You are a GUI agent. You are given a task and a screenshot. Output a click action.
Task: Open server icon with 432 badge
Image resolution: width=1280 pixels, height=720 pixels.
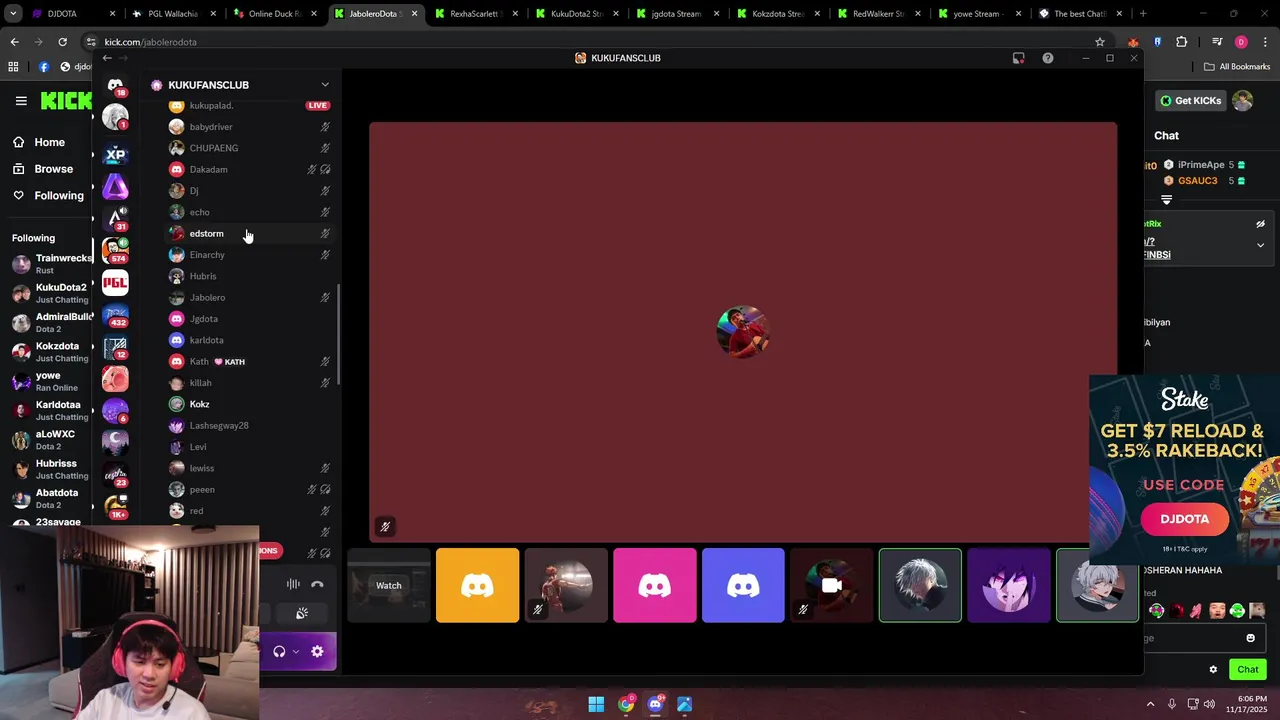point(115,315)
